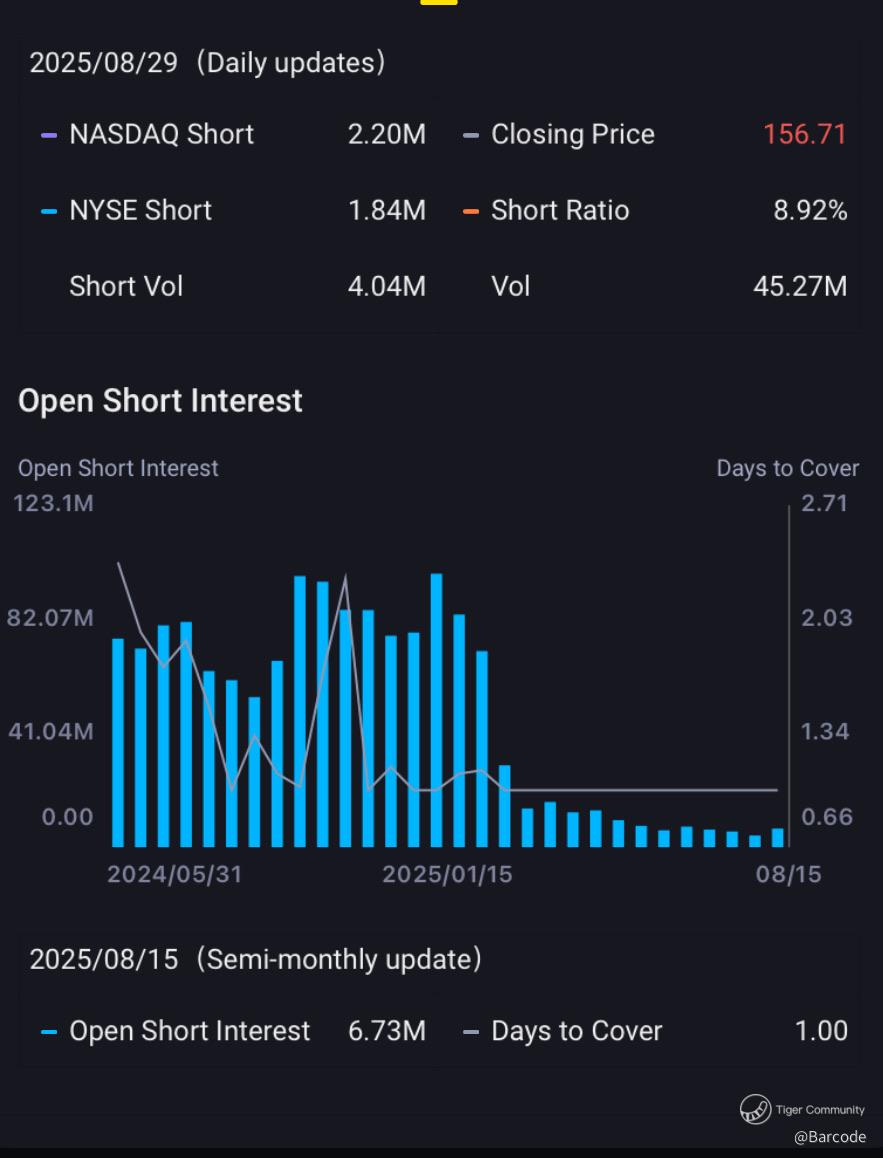Tap the 2025/01/15 date axis label
The image size is (883, 1158).
pyautogui.click(x=447, y=875)
